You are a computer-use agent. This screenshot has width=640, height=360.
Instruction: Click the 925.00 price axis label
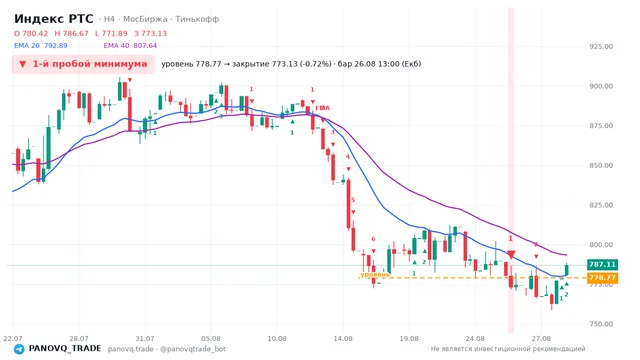point(601,47)
